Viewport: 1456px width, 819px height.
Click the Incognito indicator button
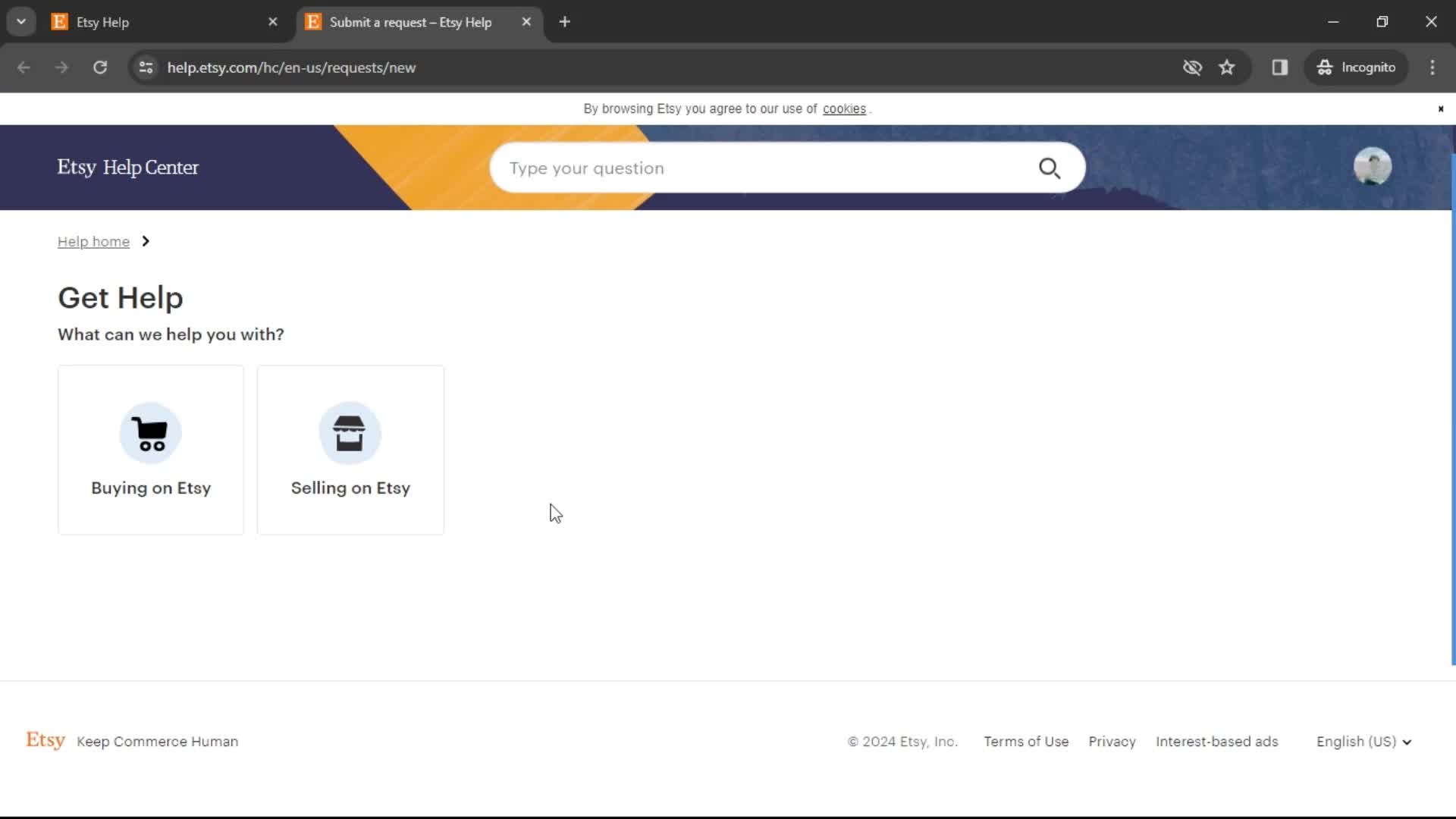pyautogui.click(x=1357, y=67)
